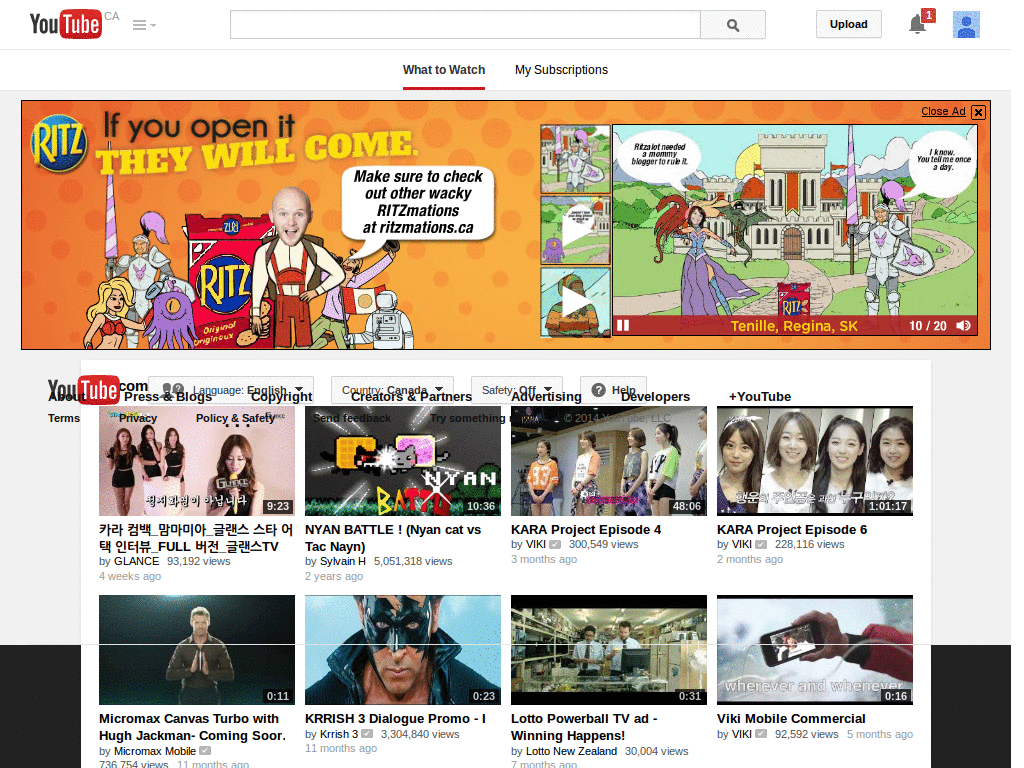The image size is (1024, 768).
Task: Open the Krrish 3 channel link
Action: click(x=339, y=734)
